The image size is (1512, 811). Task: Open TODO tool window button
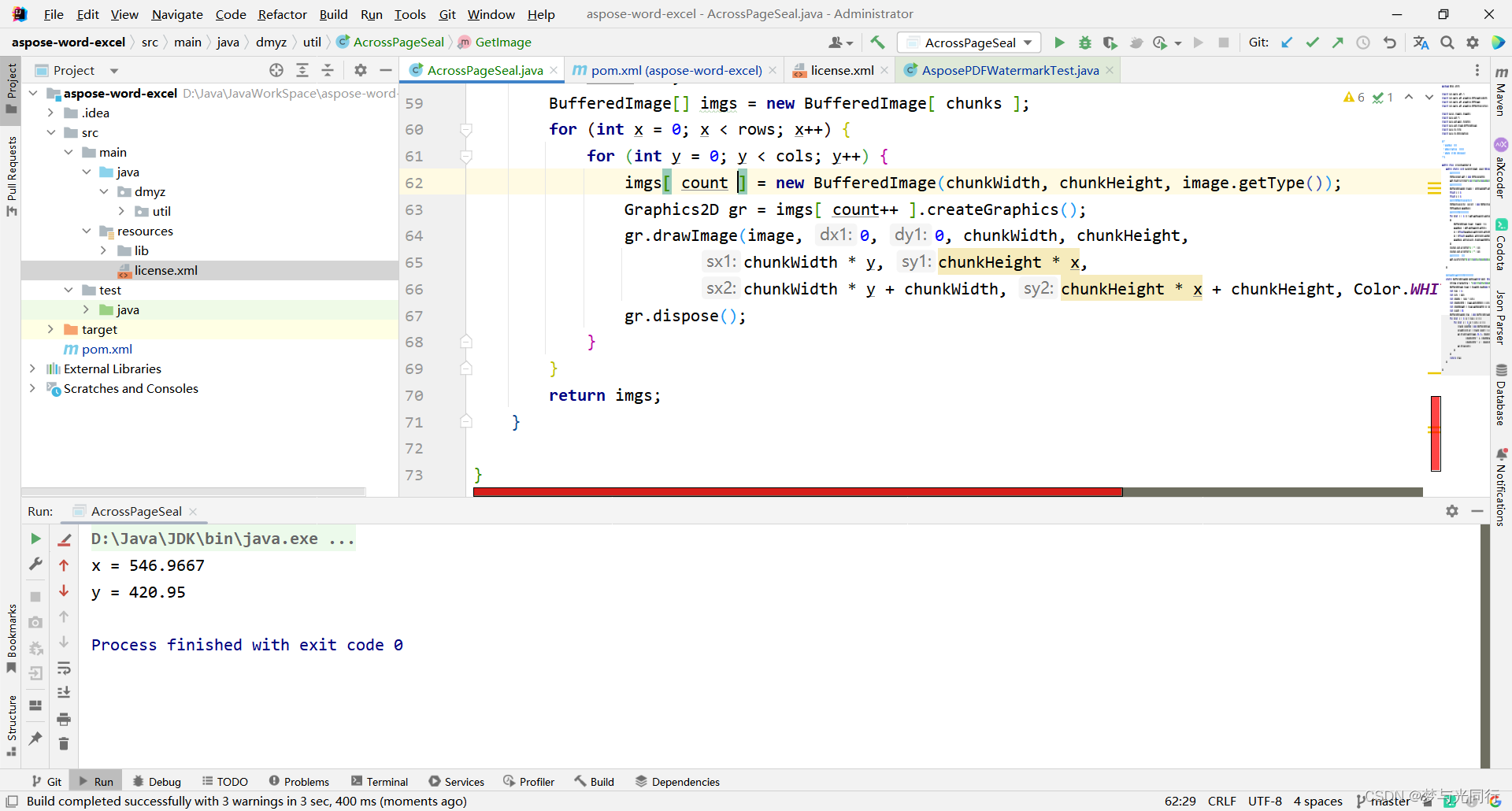coord(225,782)
